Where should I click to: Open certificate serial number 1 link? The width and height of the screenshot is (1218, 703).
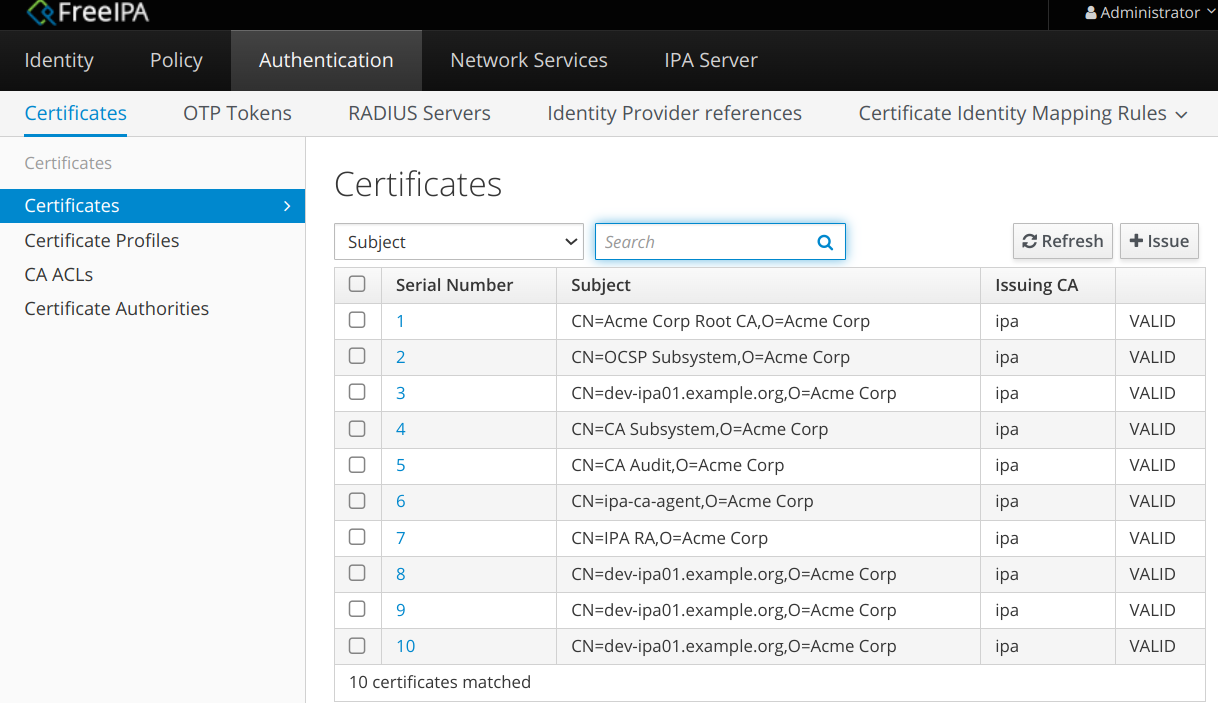(x=400, y=321)
